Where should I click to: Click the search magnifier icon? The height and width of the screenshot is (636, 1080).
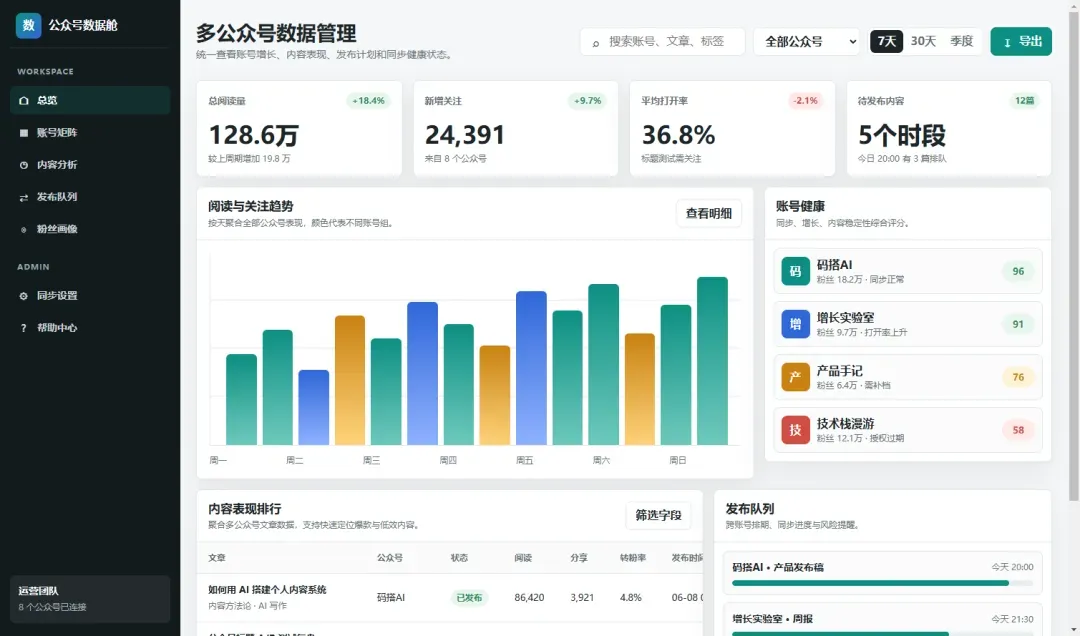[x=596, y=43]
